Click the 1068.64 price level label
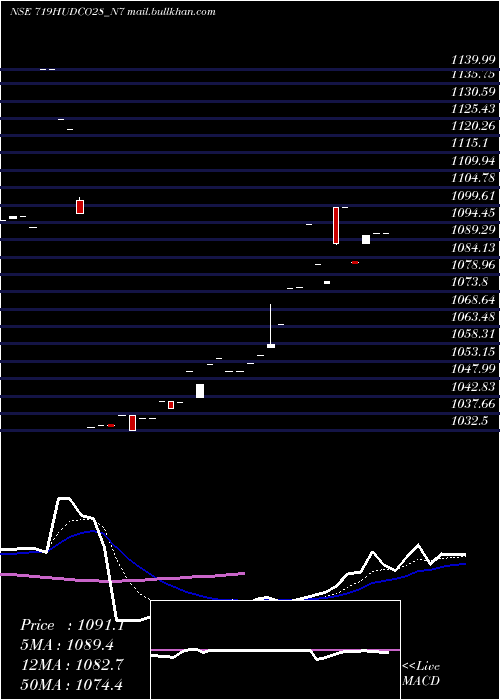The image size is (500, 700). [x=473, y=299]
